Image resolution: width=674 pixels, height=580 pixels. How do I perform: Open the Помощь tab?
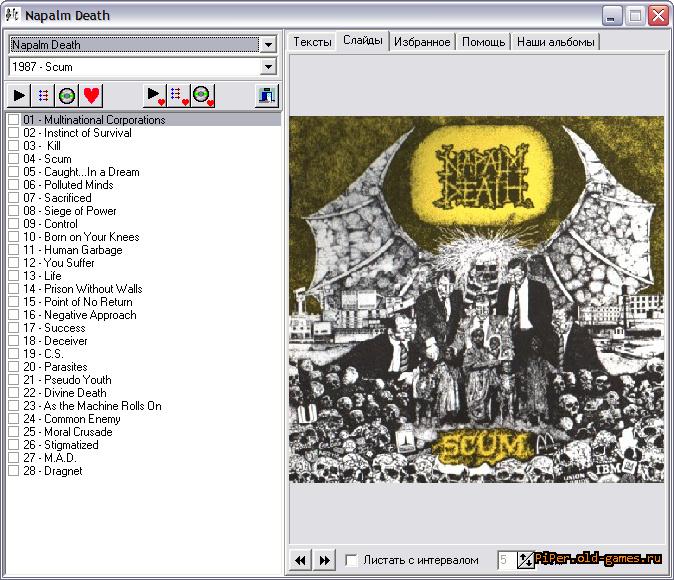(484, 42)
